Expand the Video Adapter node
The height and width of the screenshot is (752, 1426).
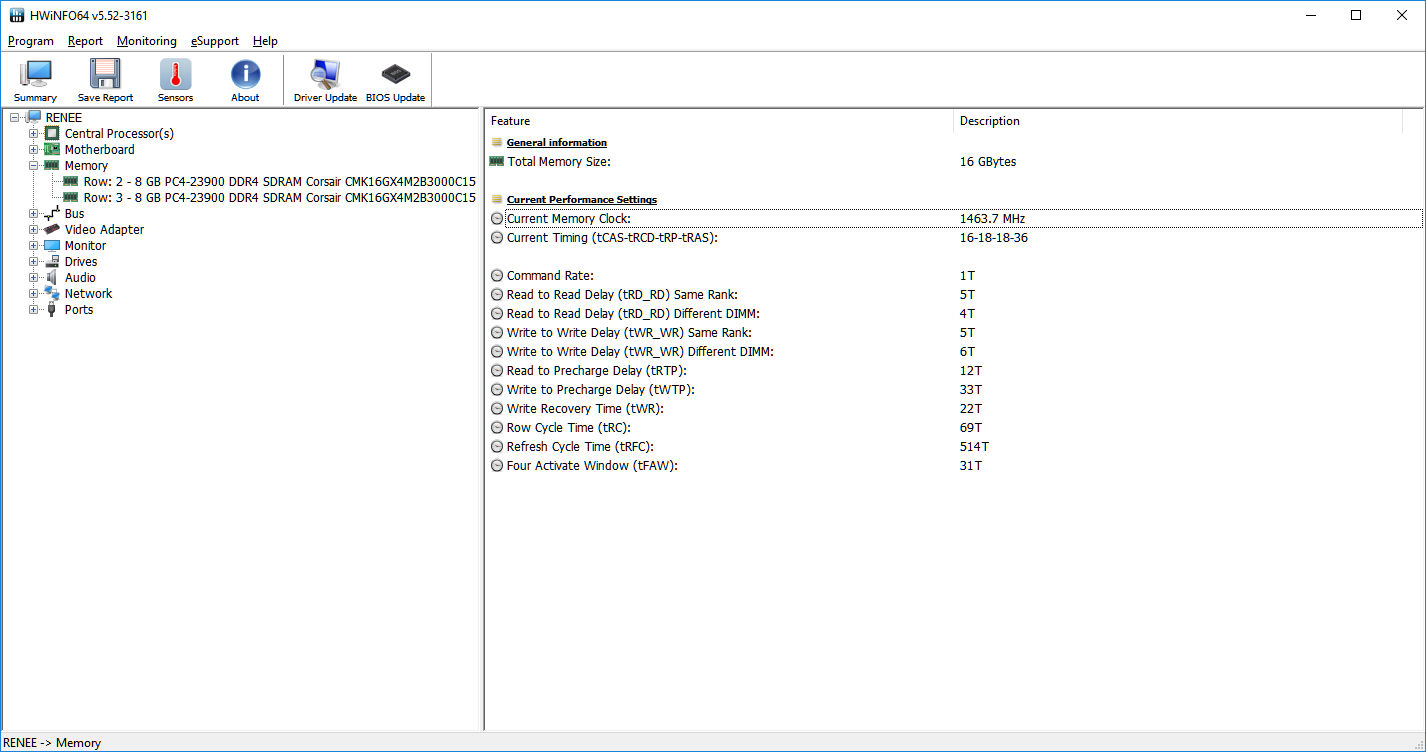coord(34,229)
